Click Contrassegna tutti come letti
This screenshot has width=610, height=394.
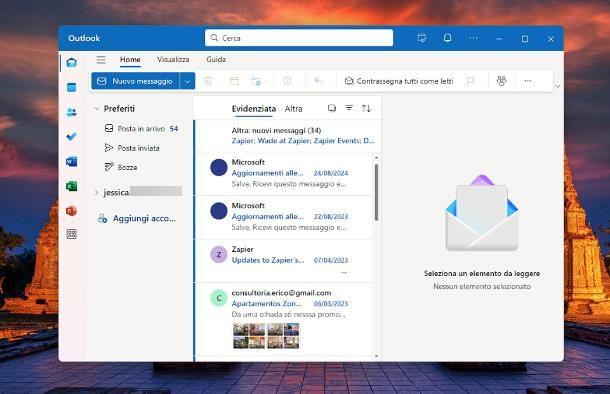[399, 81]
